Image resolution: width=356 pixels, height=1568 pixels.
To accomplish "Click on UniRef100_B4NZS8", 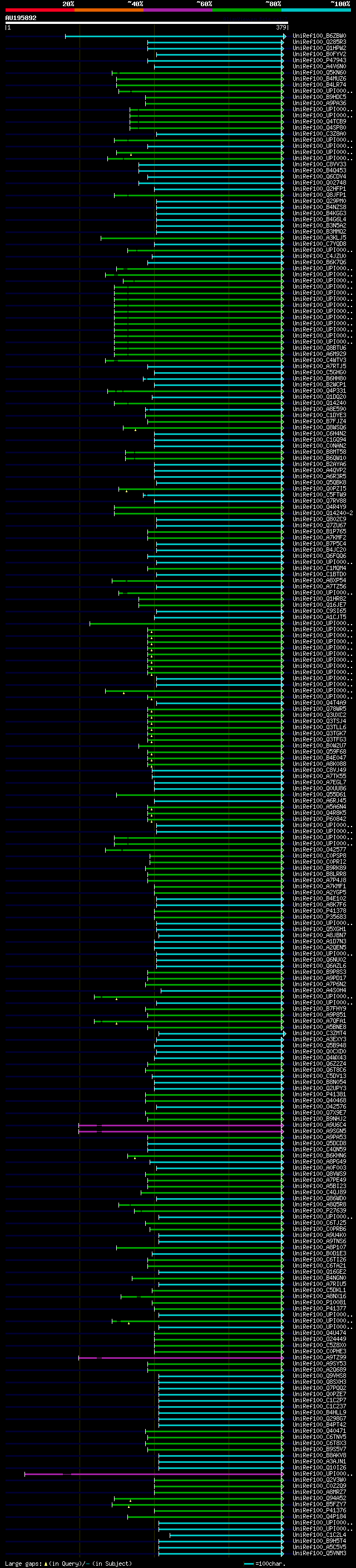I will tap(319, 207).
